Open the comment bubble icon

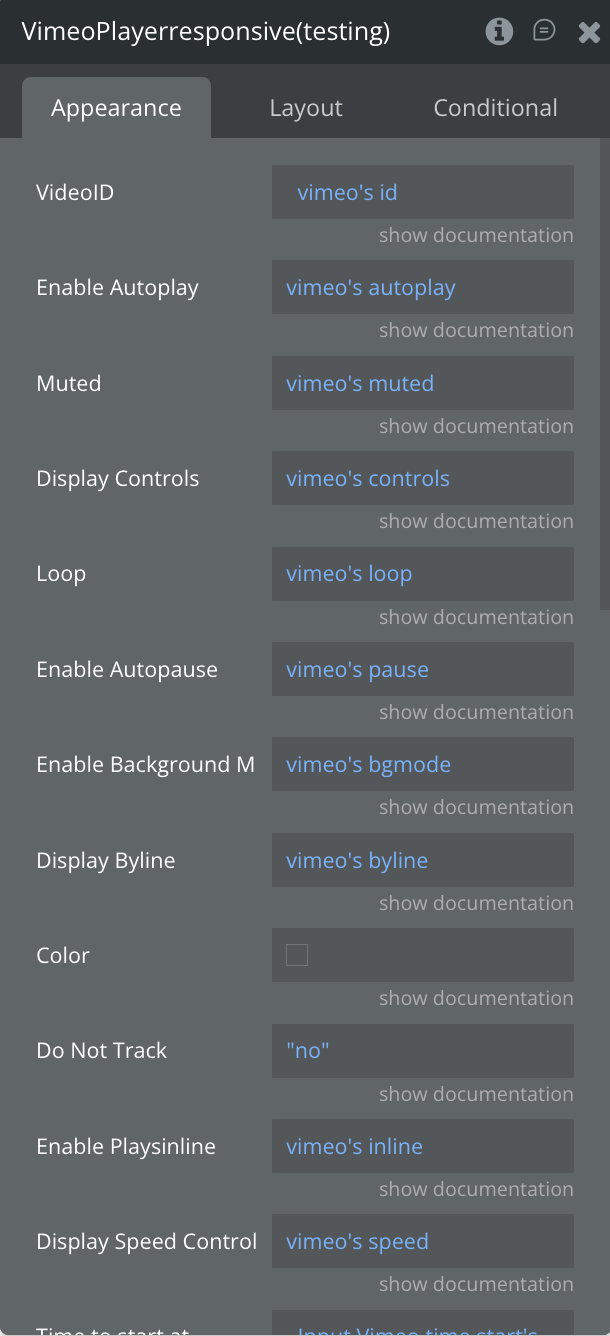click(x=544, y=32)
